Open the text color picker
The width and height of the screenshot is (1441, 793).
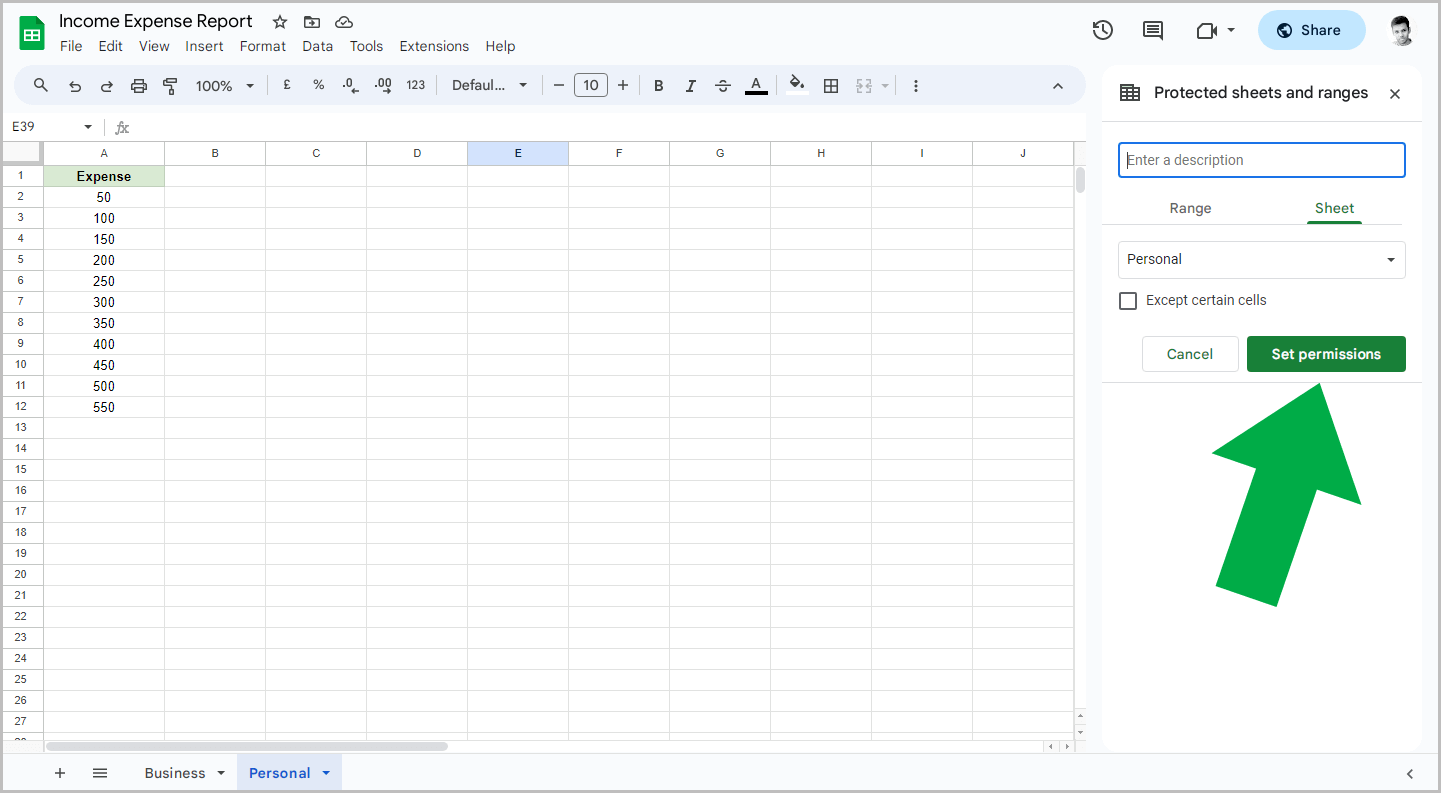(756, 86)
